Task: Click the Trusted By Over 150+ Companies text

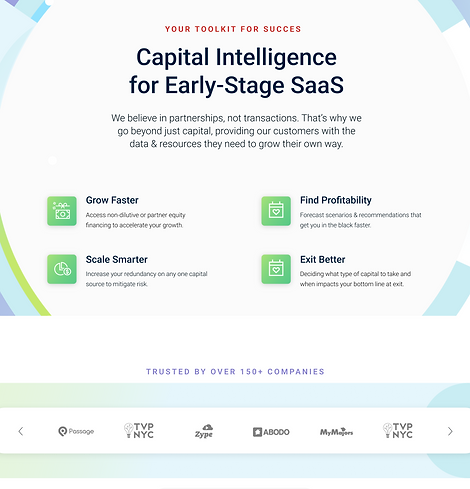Action: click(x=235, y=372)
